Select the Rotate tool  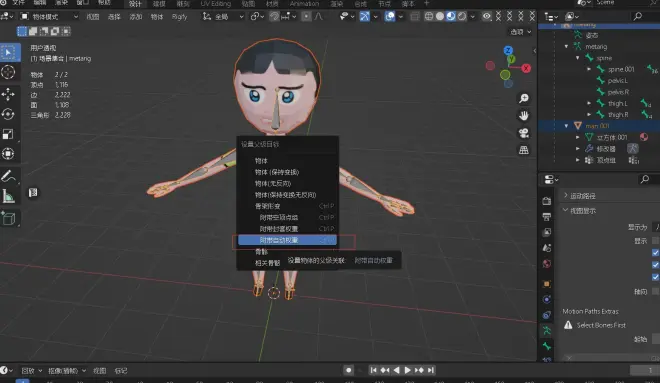pos(8,114)
